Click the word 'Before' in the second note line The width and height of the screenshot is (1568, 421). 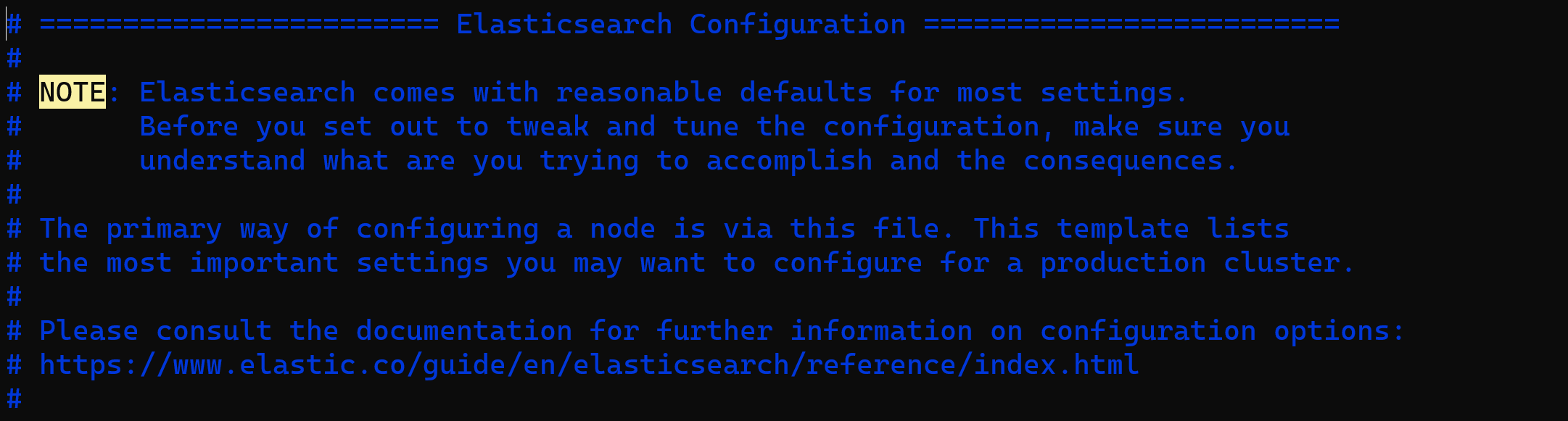point(189,126)
